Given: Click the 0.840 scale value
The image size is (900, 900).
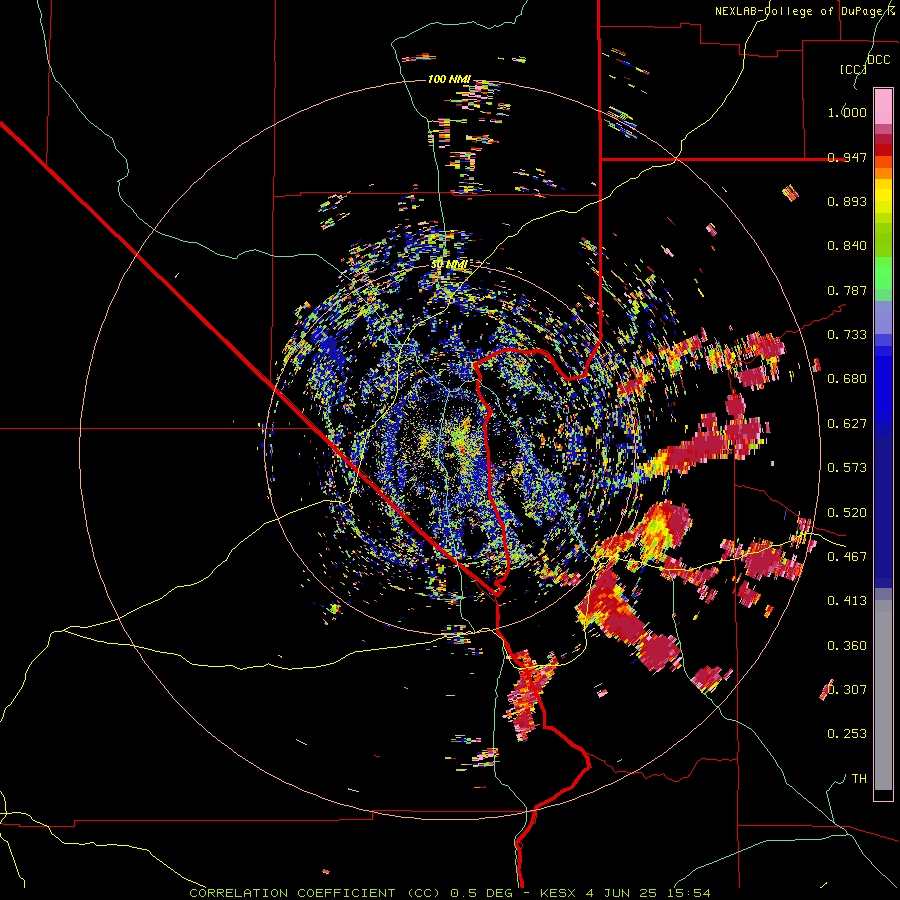Looking at the screenshot, I should [847, 246].
